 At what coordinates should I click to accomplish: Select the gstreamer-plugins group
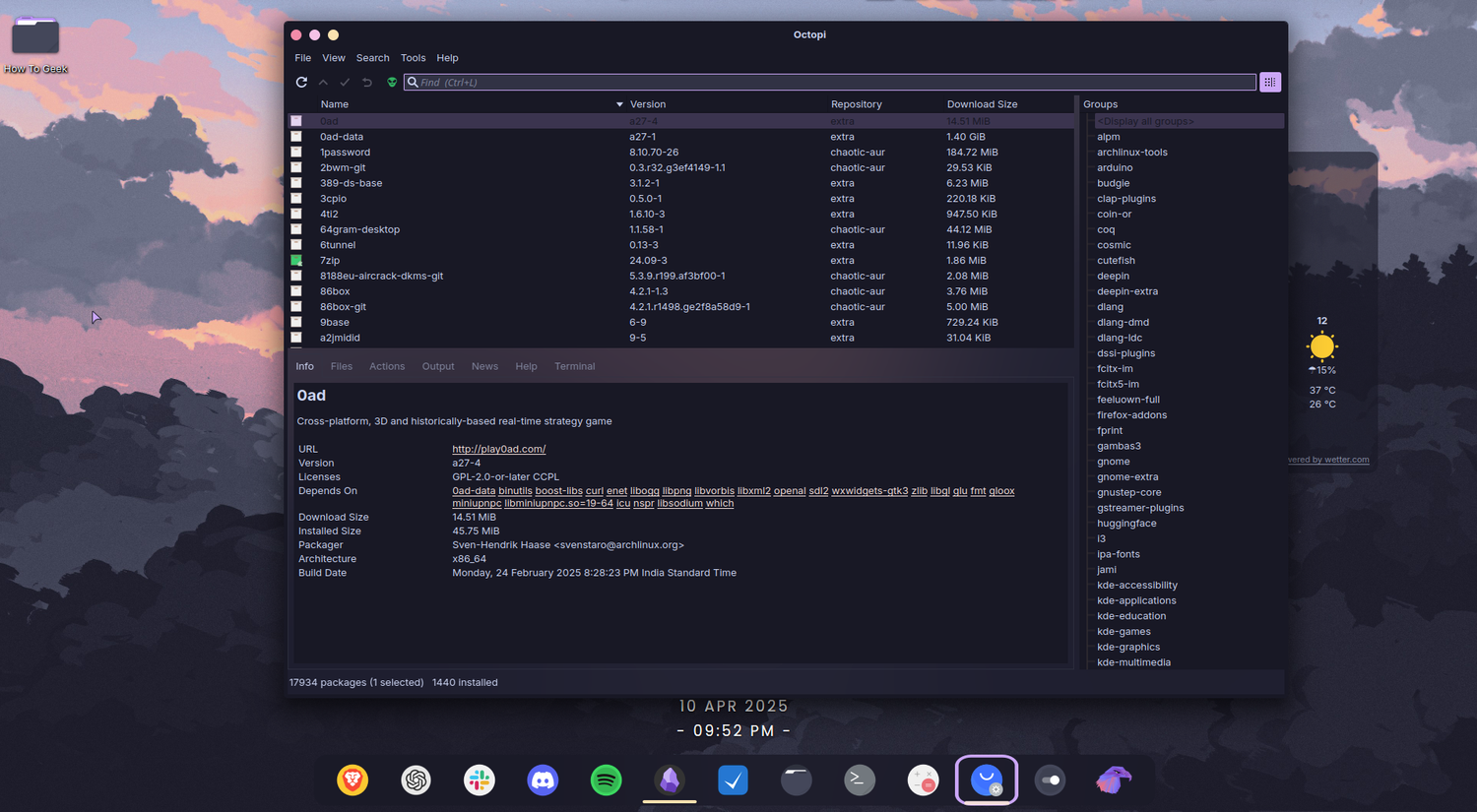(x=1140, y=508)
